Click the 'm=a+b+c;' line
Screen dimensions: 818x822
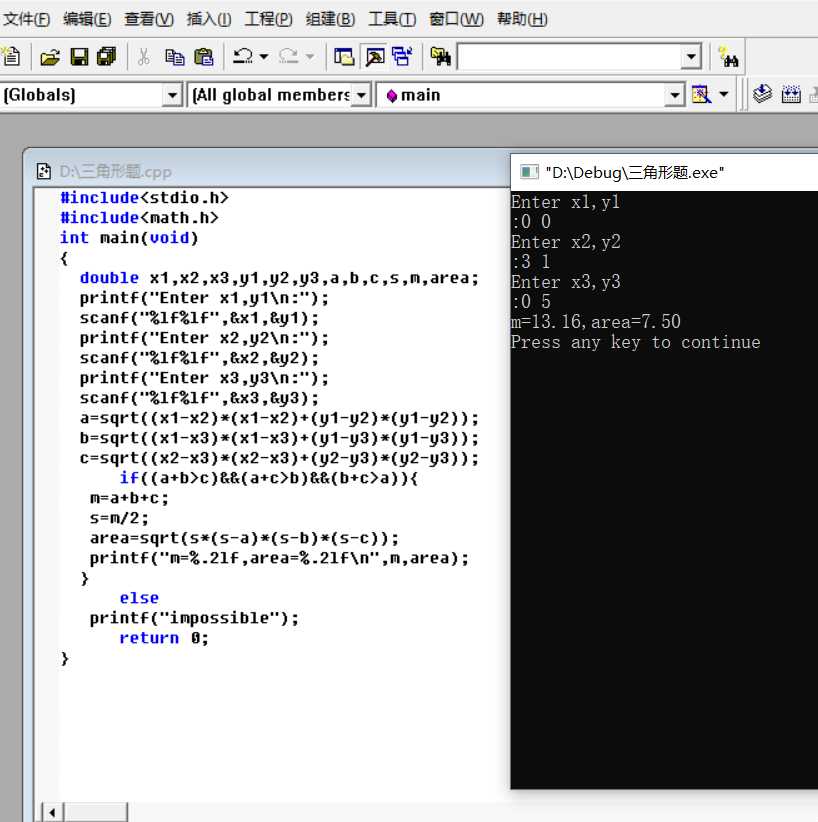point(129,498)
